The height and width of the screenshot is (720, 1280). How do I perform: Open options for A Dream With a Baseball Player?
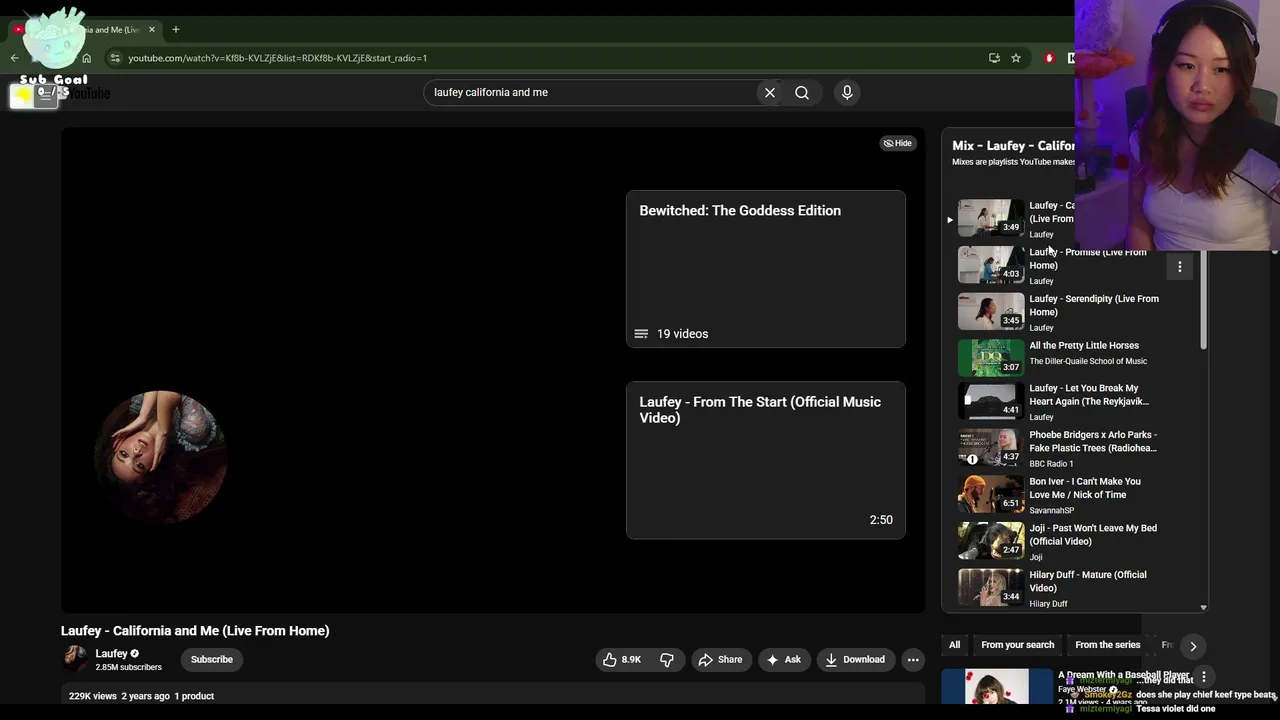coord(1204,677)
